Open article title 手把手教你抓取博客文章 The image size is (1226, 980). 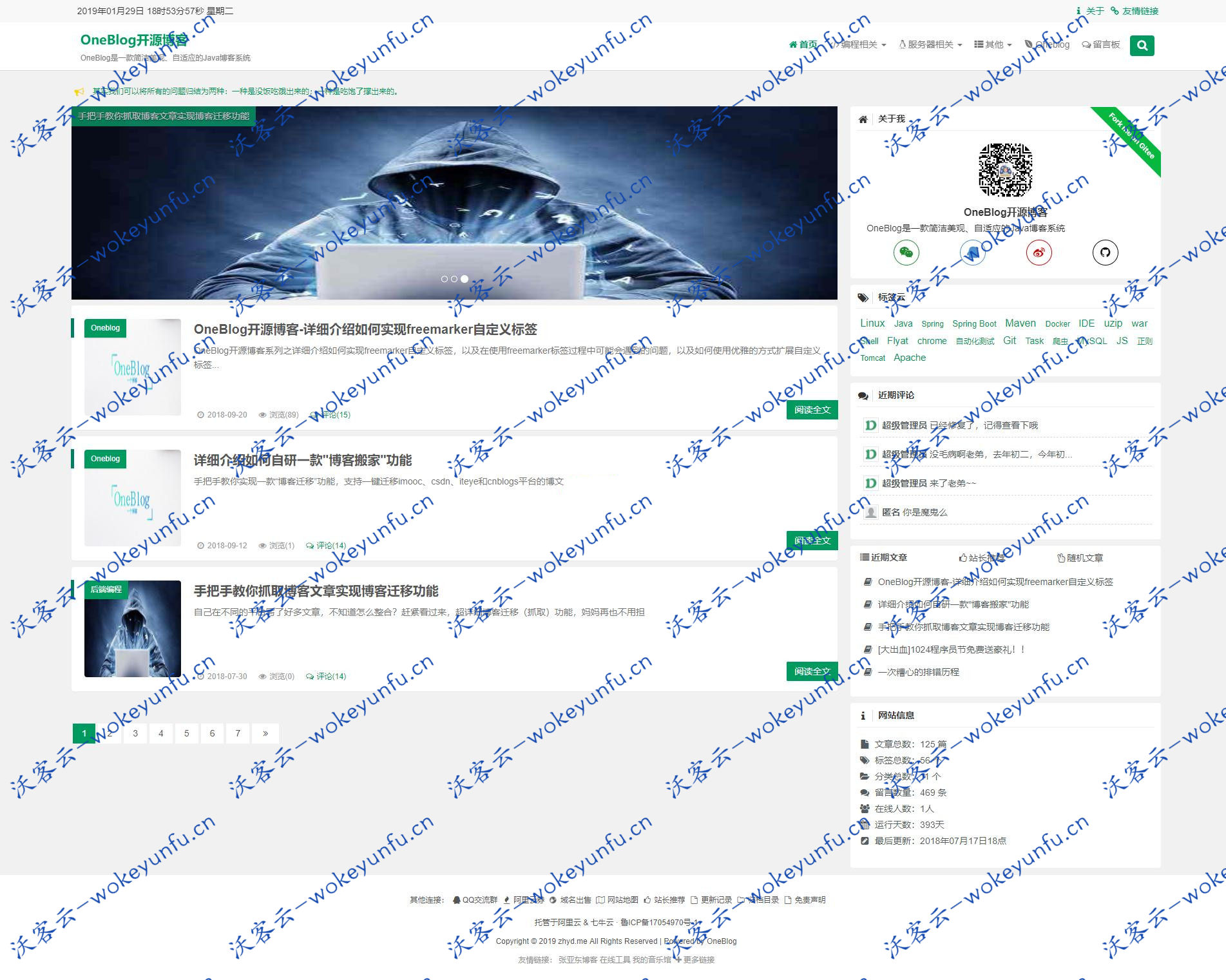[x=316, y=591]
